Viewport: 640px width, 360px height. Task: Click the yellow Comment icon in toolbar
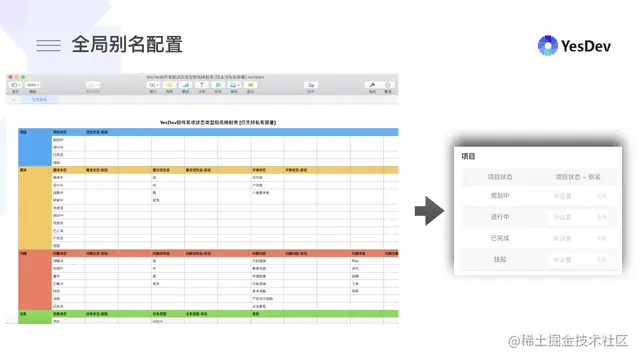[251, 85]
